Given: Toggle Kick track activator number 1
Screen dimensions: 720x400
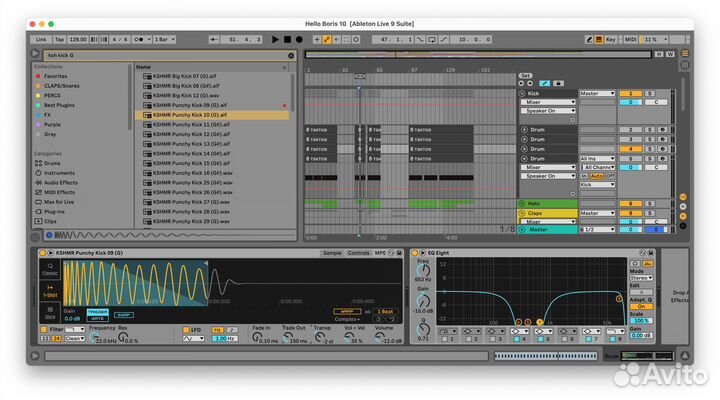Looking at the screenshot, I should (630, 94).
